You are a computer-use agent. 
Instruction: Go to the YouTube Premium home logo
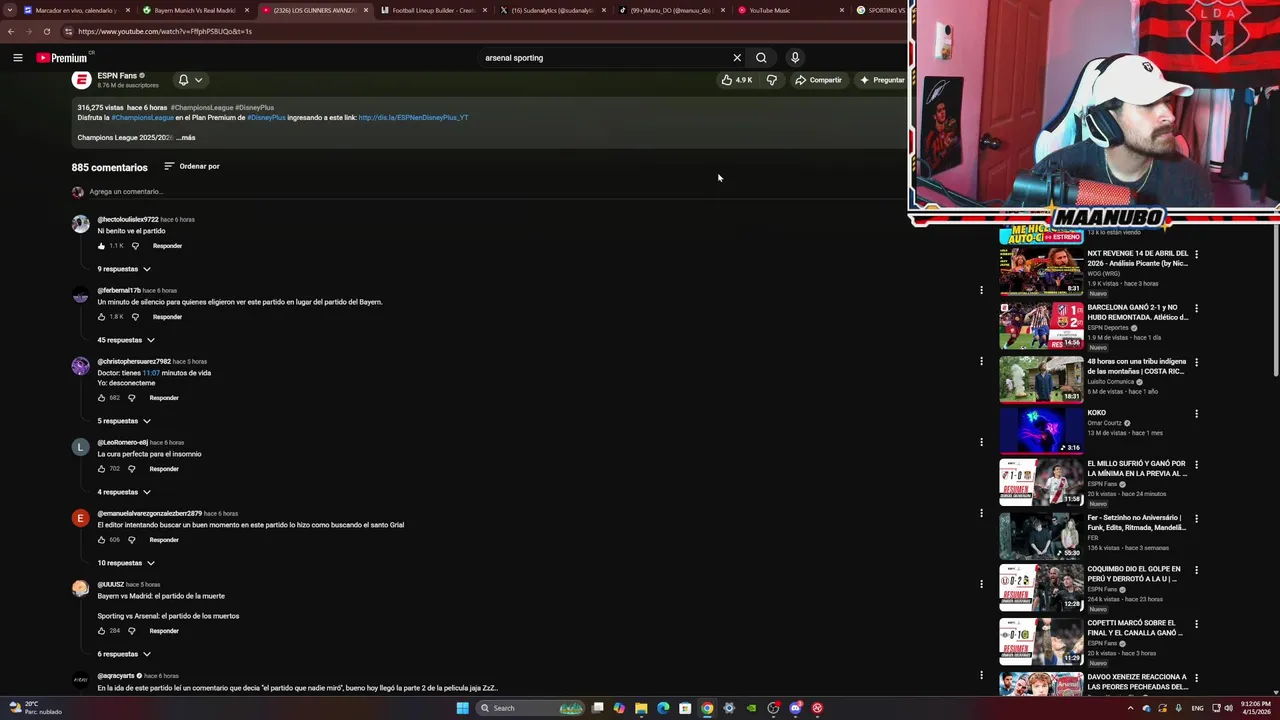pos(62,58)
